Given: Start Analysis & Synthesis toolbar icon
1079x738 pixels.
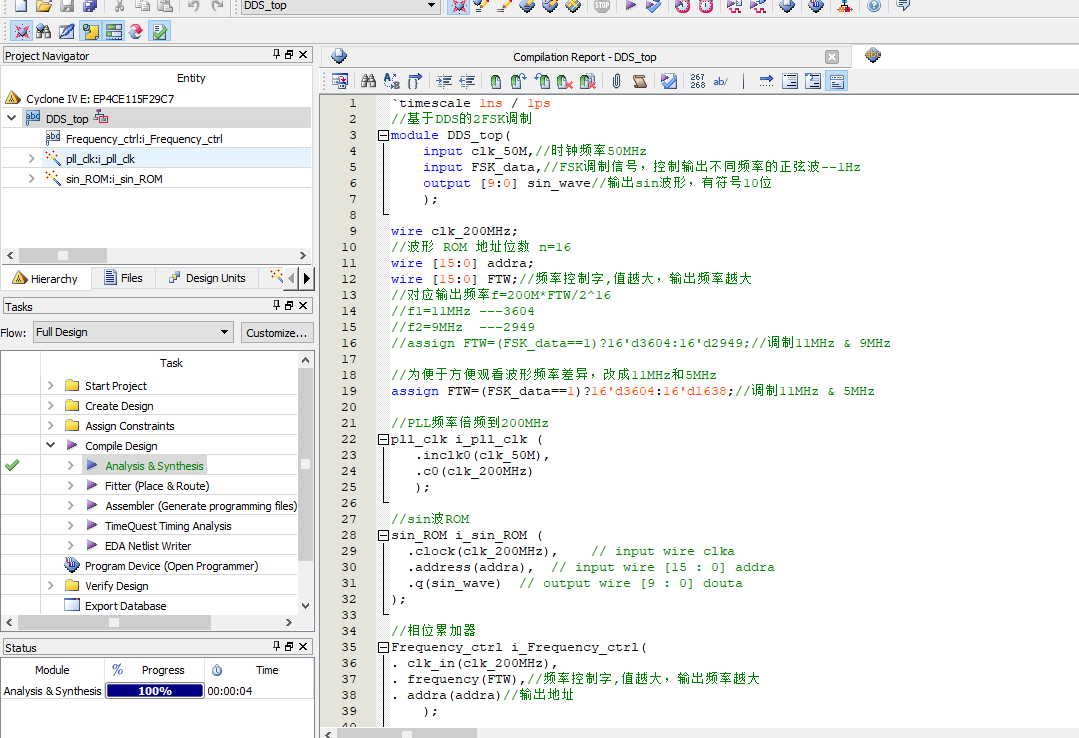Looking at the screenshot, I should pos(653,6).
